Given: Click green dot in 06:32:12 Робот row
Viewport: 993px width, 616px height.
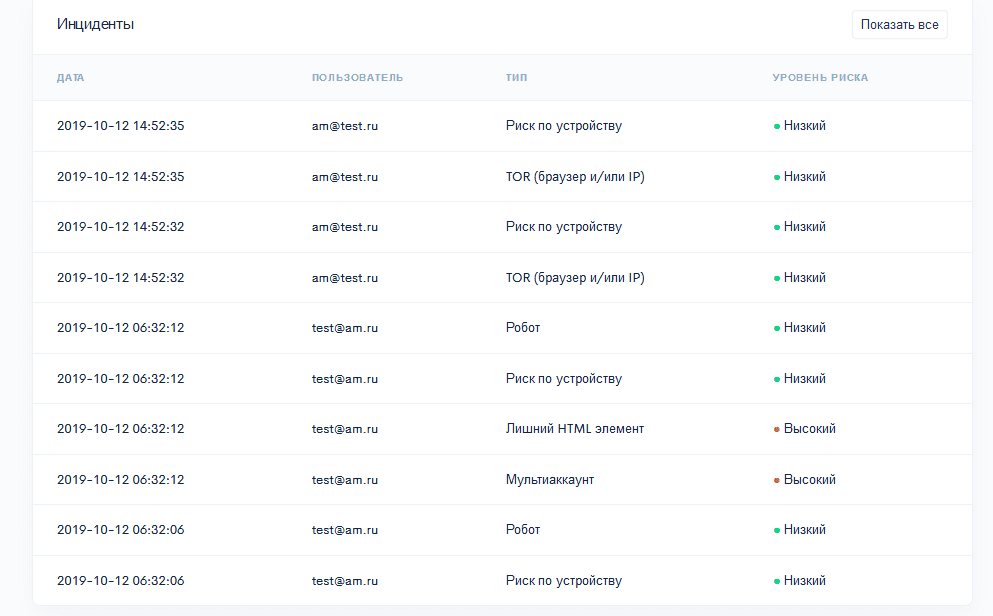Looking at the screenshot, I should tap(777, 328).
